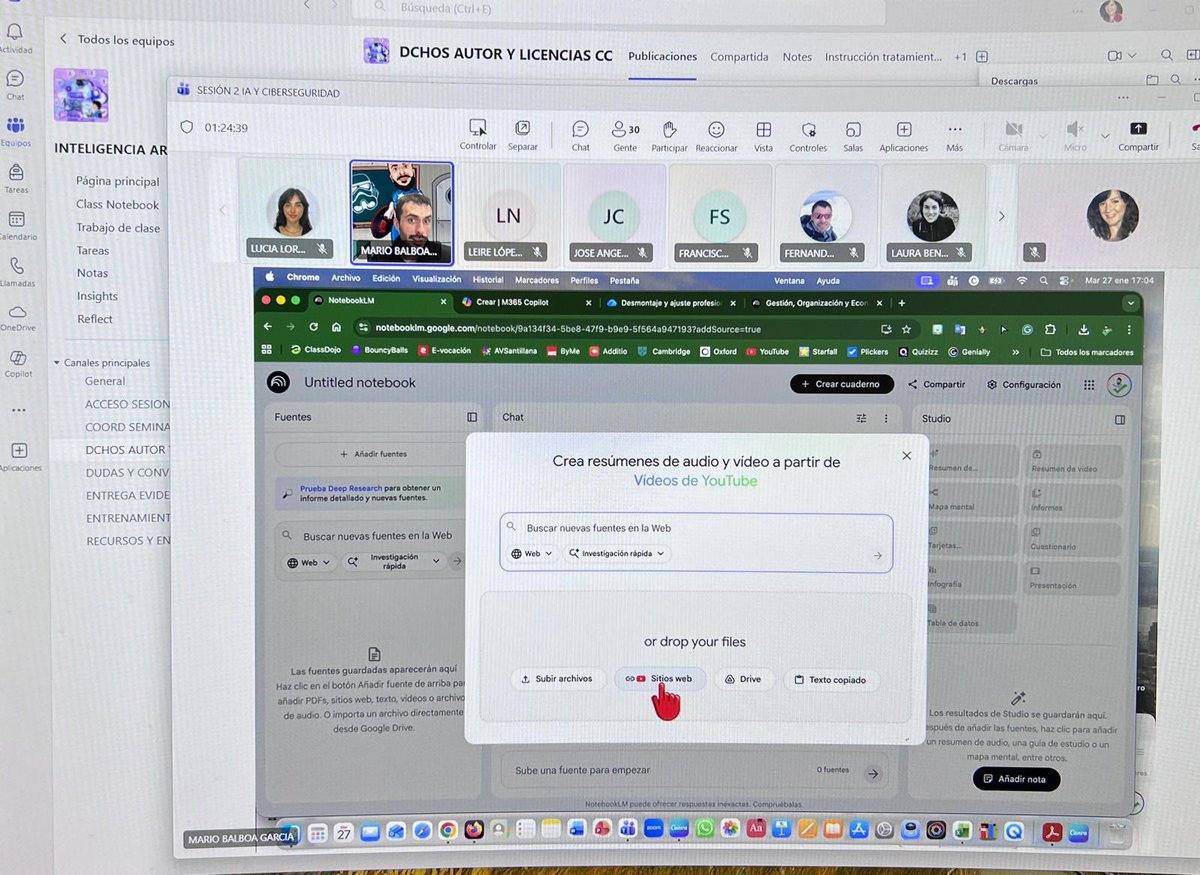
Task: Open NotebookLM Configuración
Action: click(x=1024, y=384)
